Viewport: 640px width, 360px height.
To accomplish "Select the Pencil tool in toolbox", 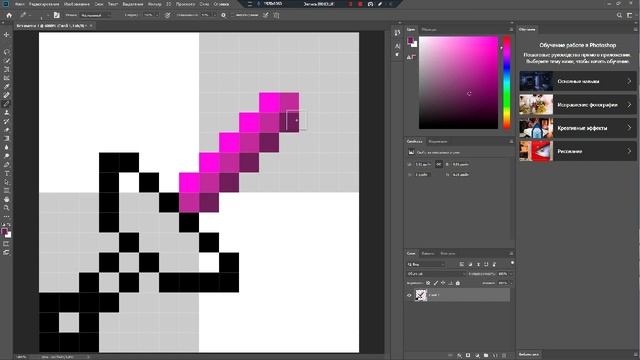I will 7,104.
